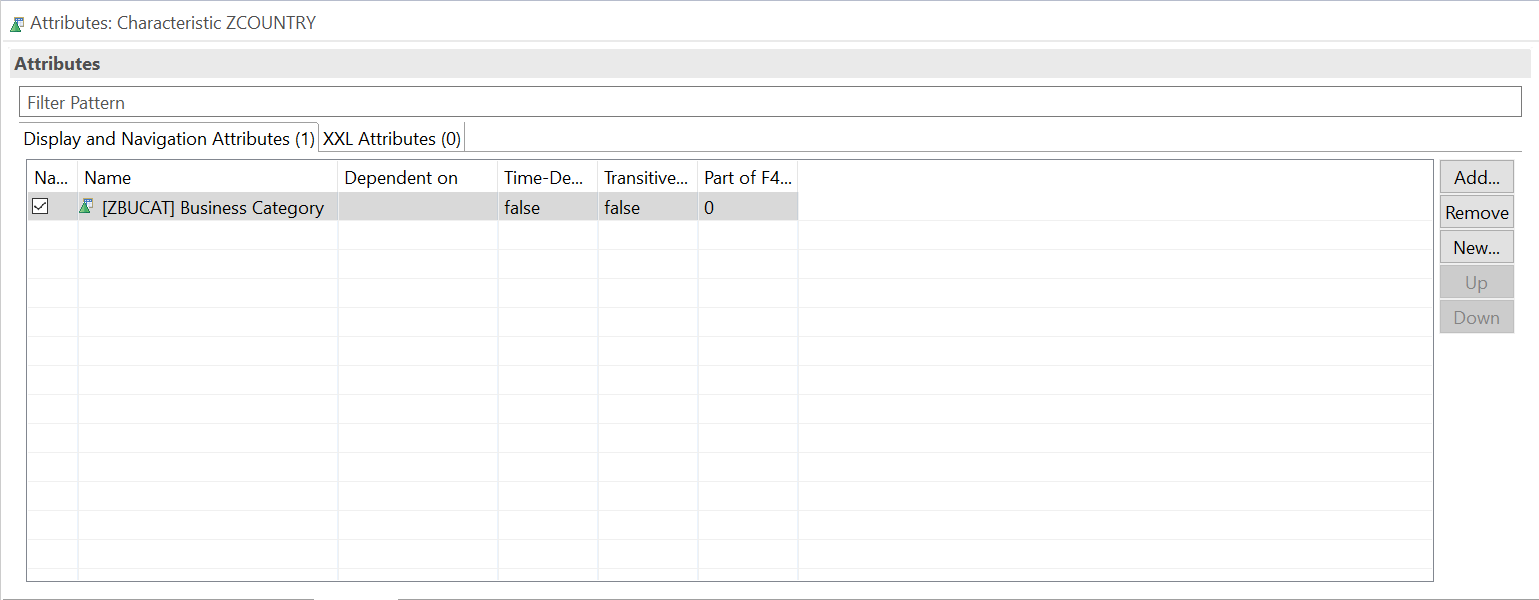The image size is (1539, 600).
Task: Click the Time-Dependent column header
Action: click(x=546, y=177)
